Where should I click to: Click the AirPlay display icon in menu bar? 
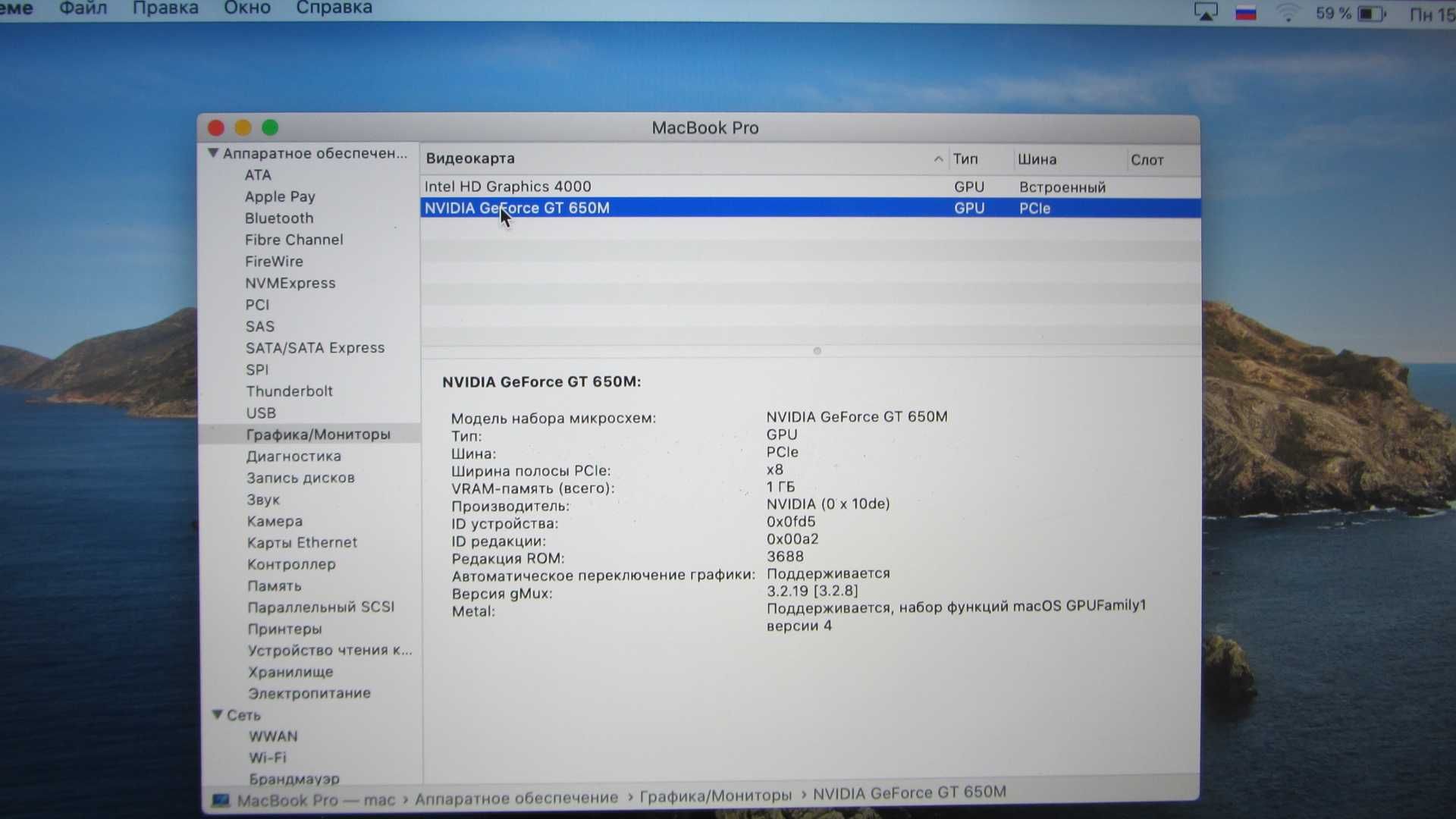coord(1206,12)
